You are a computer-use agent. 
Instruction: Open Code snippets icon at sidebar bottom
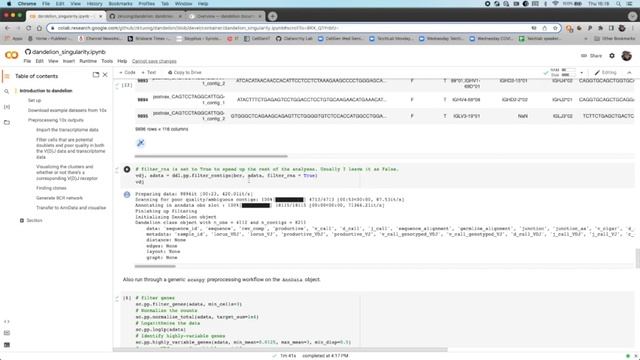pos(7,322)
